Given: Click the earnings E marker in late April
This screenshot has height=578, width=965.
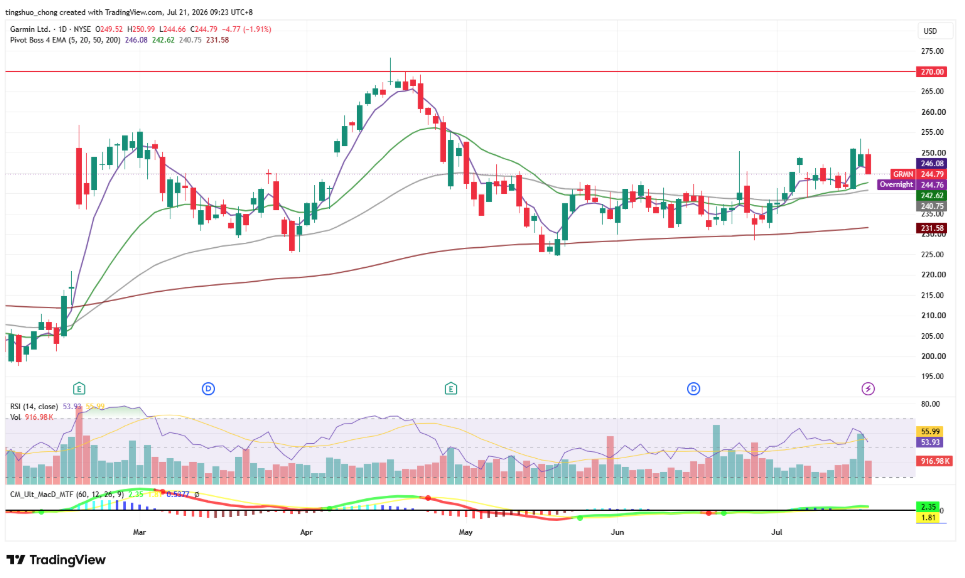Looking at the screenshot, I should pyautogui.click(x=450, y=388).
